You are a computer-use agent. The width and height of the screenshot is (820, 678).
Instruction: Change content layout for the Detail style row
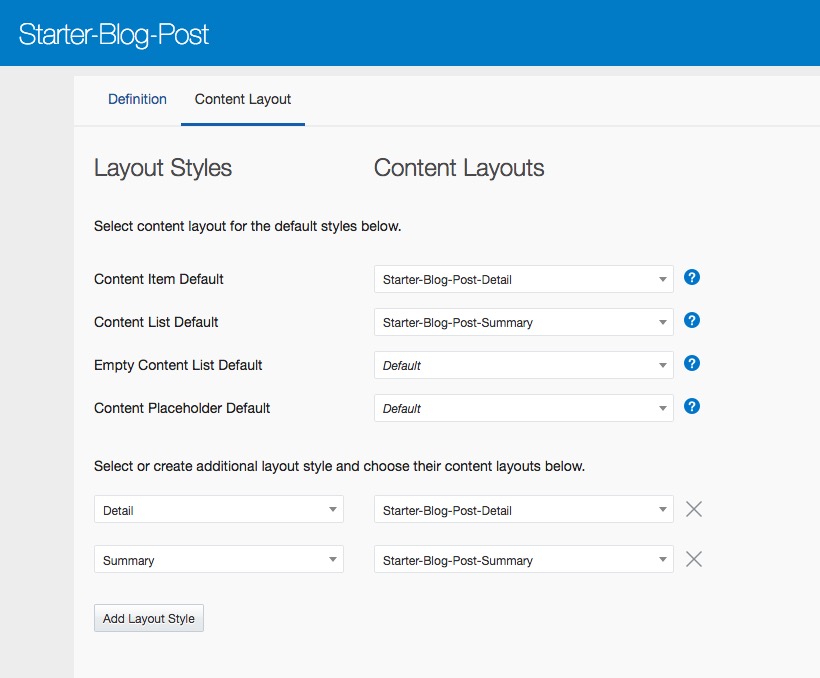point(523,510)
